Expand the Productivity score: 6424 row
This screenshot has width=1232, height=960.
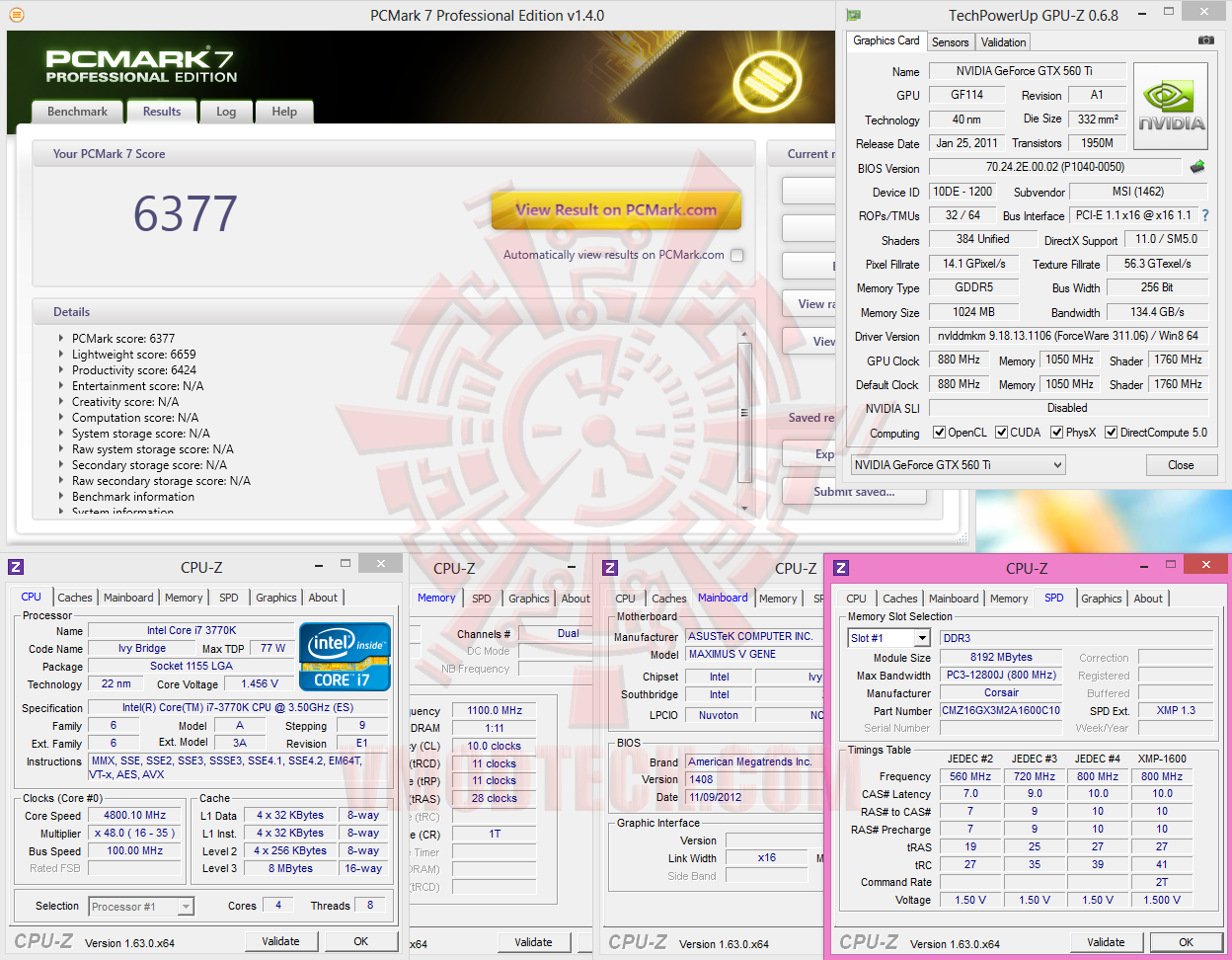click(x=62, y=369)
